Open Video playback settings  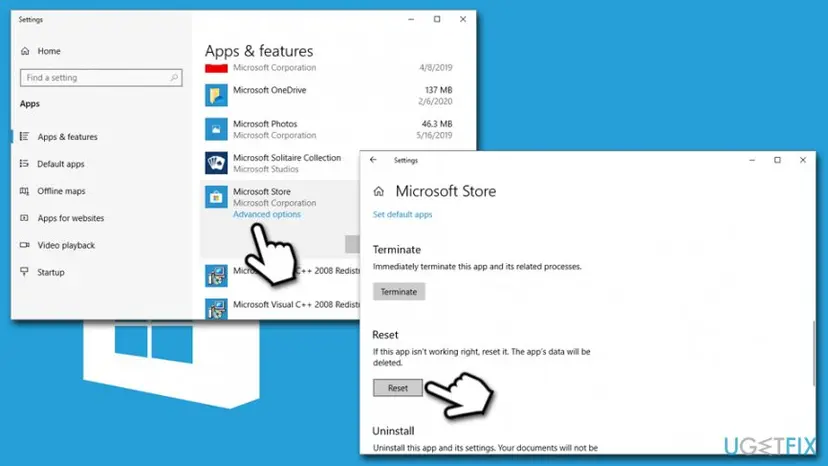(x=66, y=245)
